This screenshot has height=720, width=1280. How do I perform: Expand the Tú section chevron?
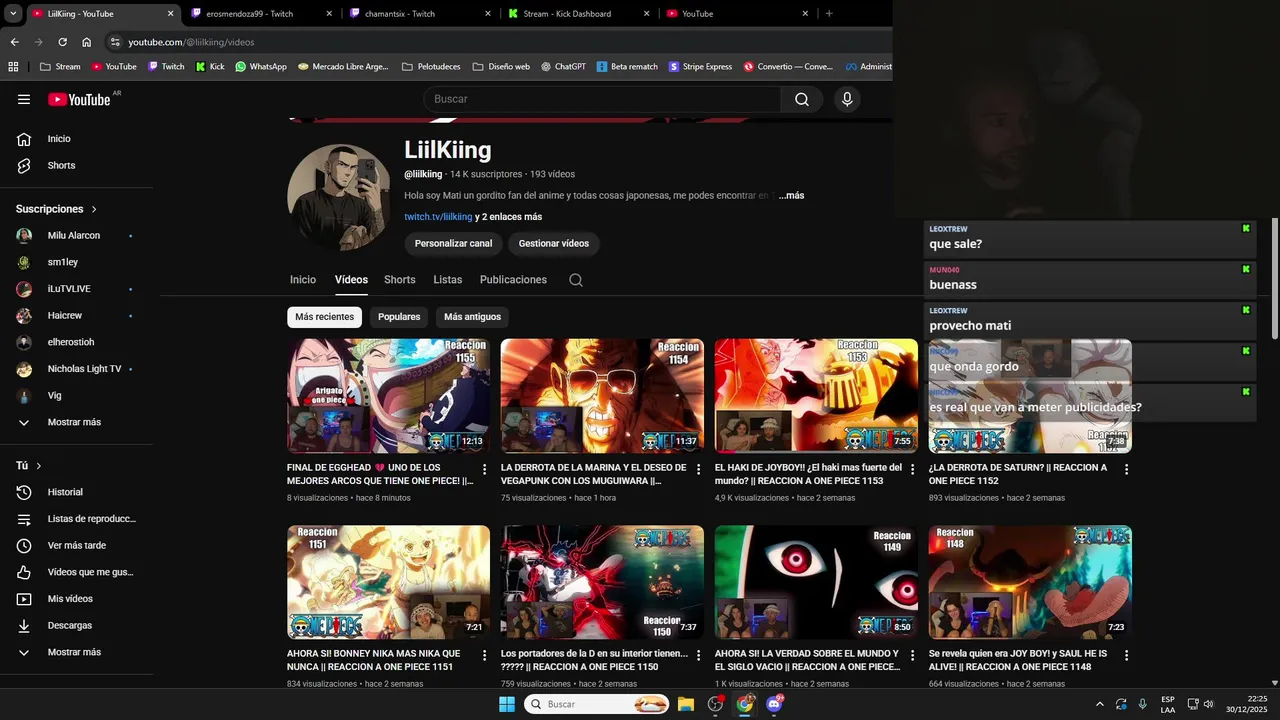[x=39, y=466]
